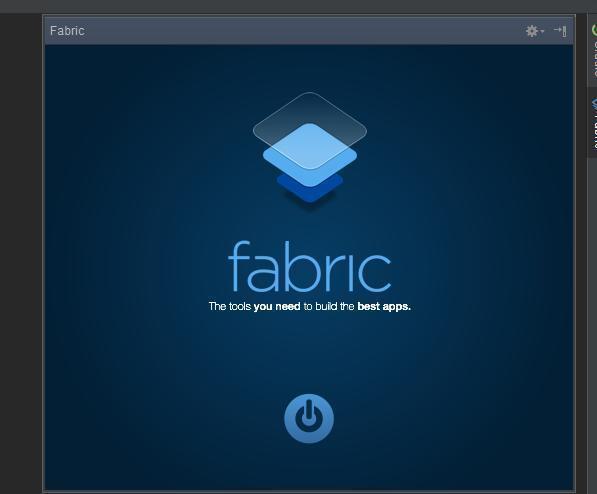This screenshot has height=494, width=597.
Task: Click the power button to start Fabric
Action: [x=309, y=418]
